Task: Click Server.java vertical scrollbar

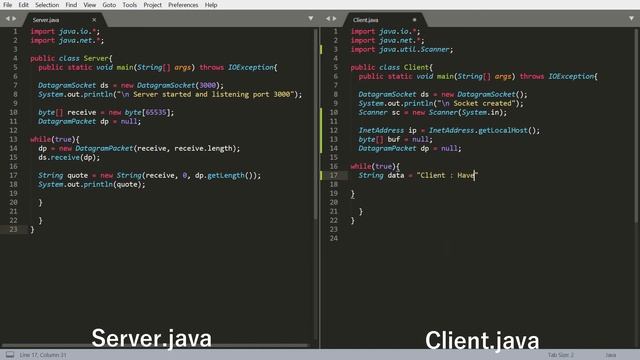Action: [315, 124]
